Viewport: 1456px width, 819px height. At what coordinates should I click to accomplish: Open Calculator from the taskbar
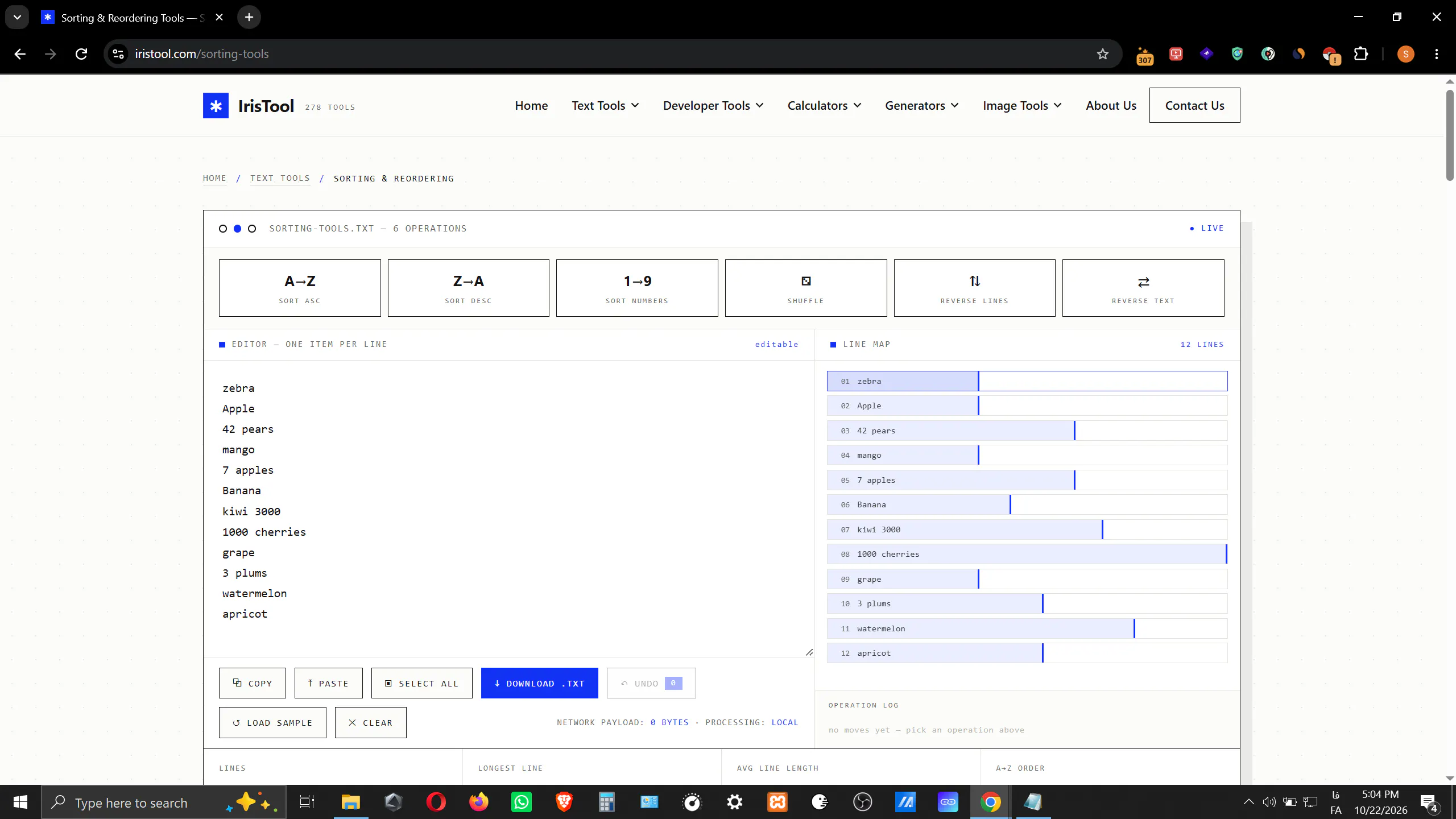[x=606, y=803]
